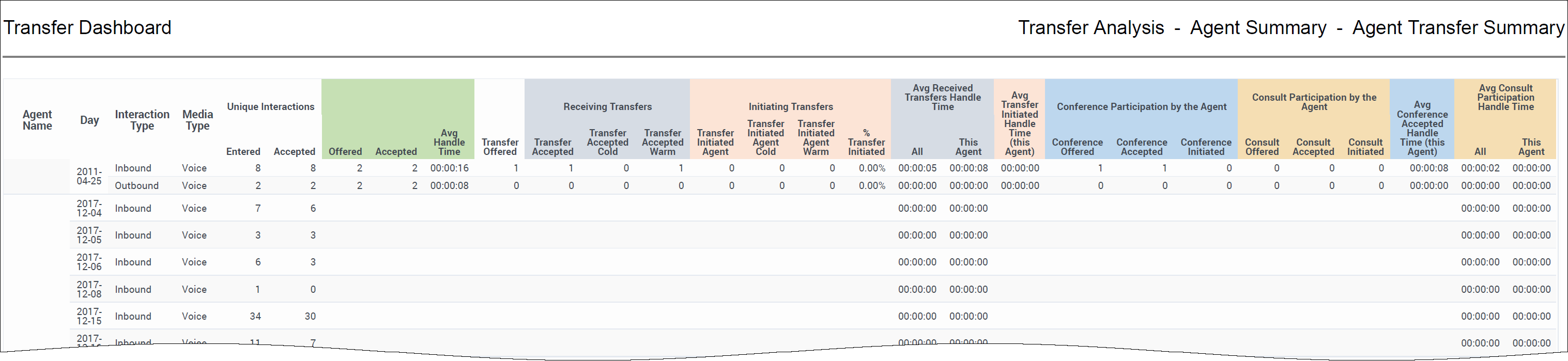Image resolution: width=1568 pixels, height=361 pixels.
Task: Select the day cell "2017-12-04"
Action: tap(89, 208)
